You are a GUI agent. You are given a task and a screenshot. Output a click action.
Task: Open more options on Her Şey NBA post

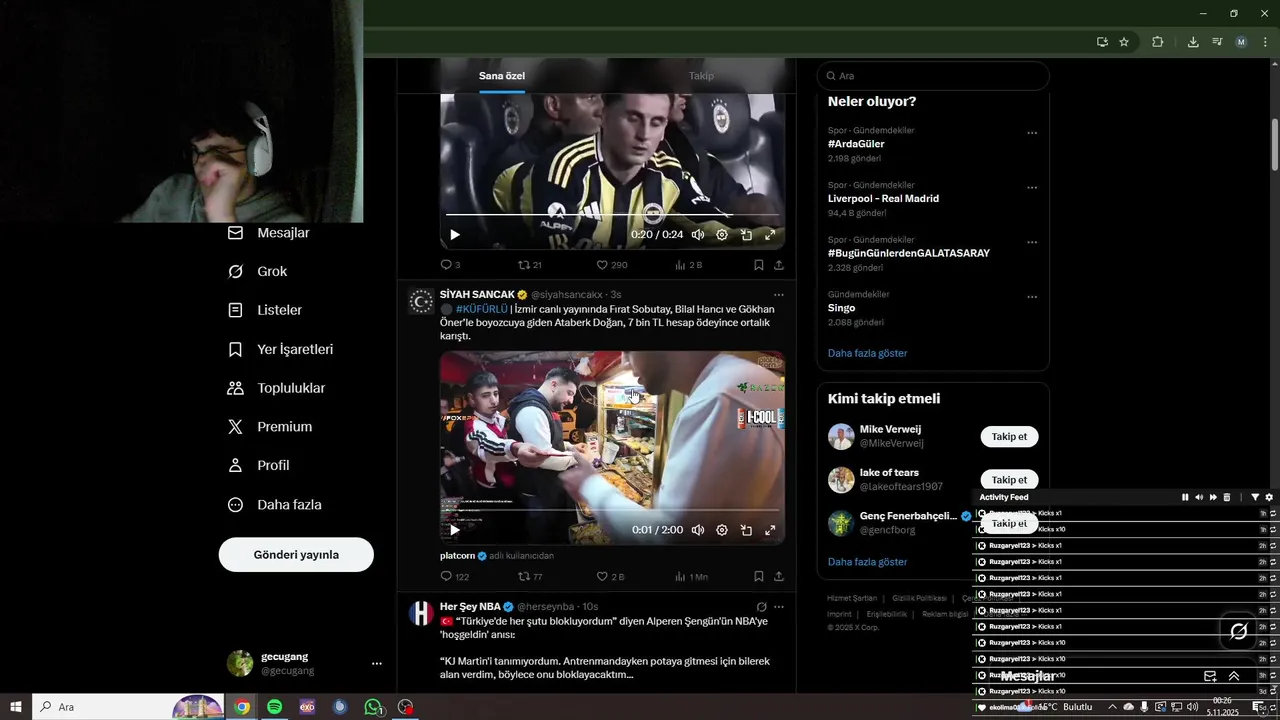779,607
